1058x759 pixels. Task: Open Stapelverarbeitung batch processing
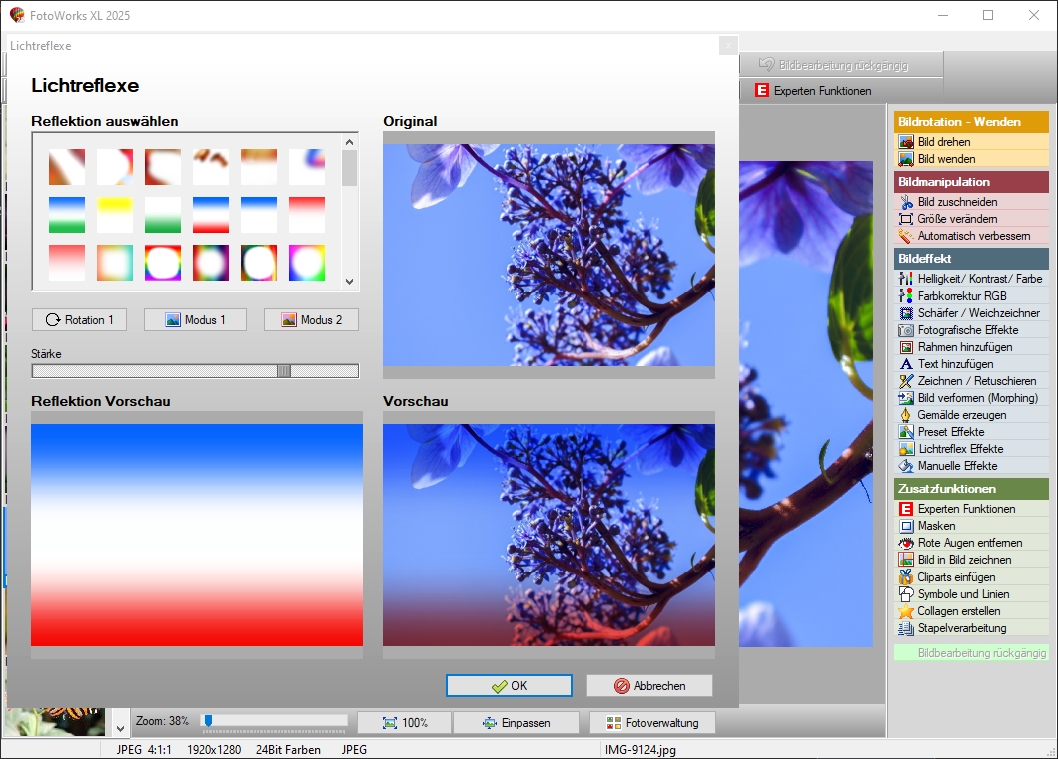[961, 628]
